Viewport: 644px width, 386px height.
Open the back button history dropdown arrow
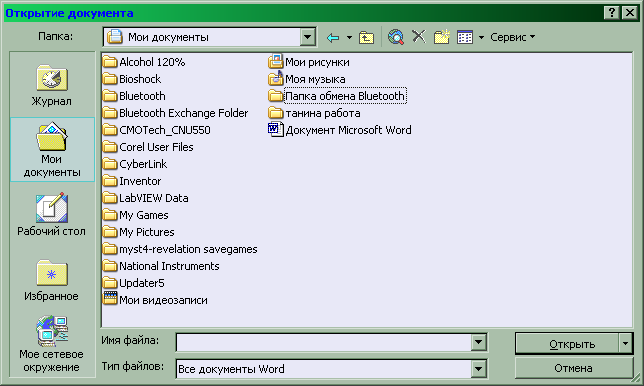[x=349, y=38]
